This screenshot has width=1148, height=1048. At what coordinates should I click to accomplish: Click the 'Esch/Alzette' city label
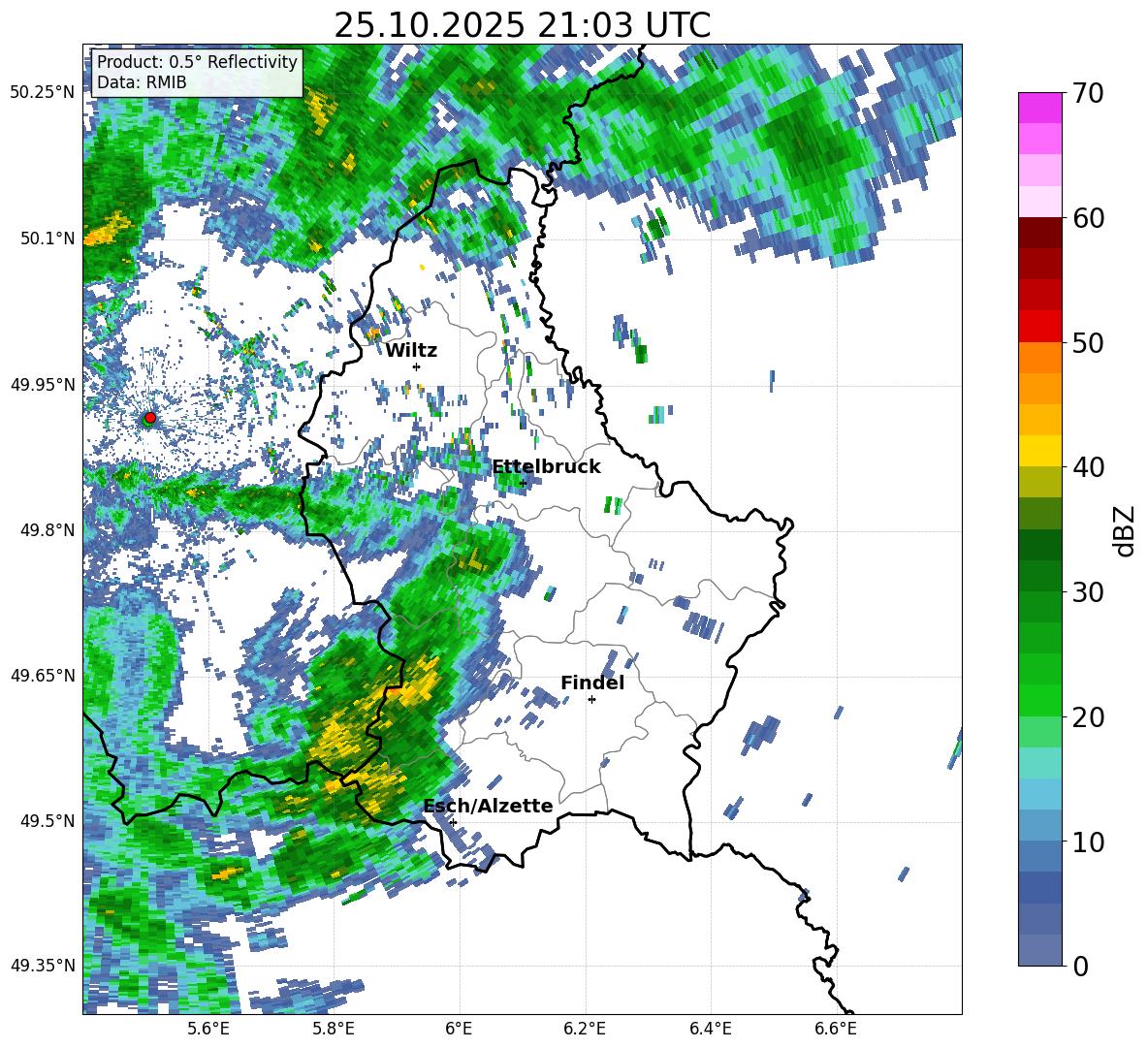(x=489, y=806)
